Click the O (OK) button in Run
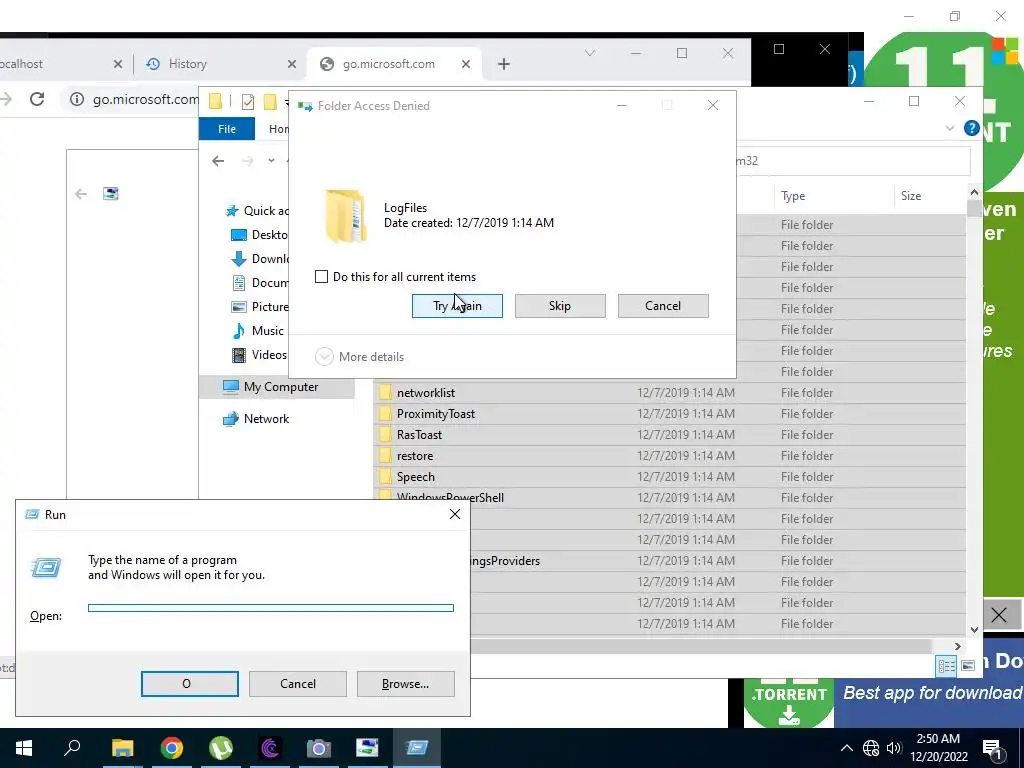 click(189, 684)
